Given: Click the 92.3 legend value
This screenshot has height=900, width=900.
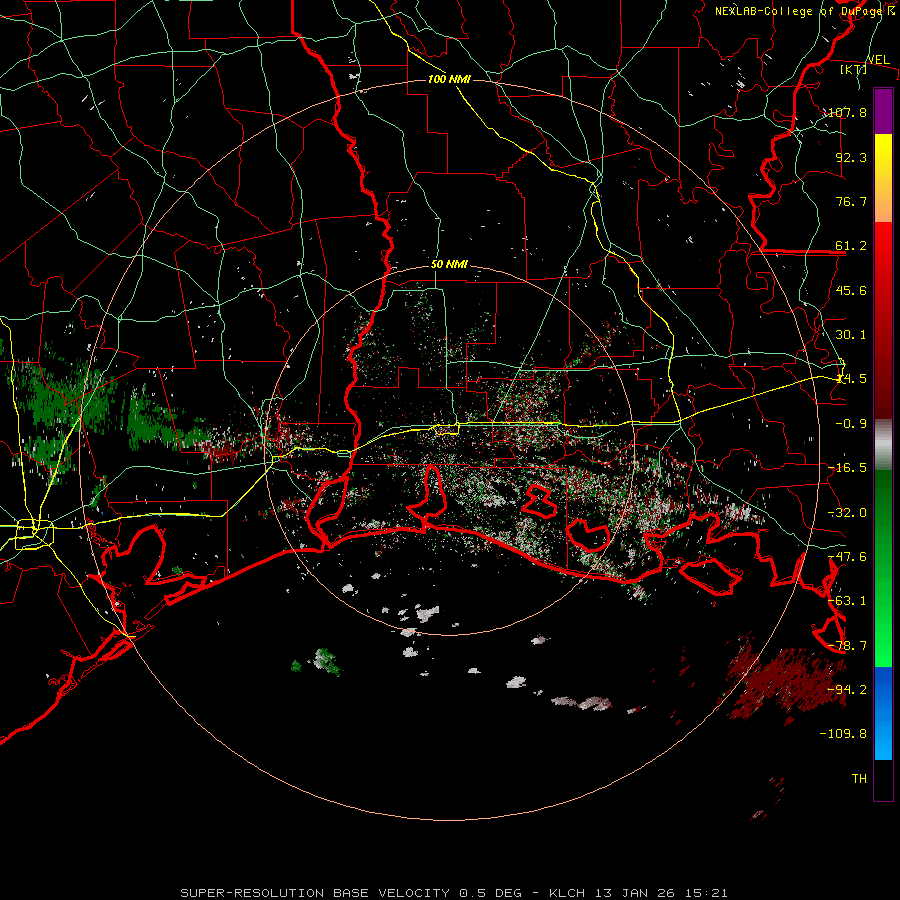Looking at the screenshot, I should tap(851, 157).
